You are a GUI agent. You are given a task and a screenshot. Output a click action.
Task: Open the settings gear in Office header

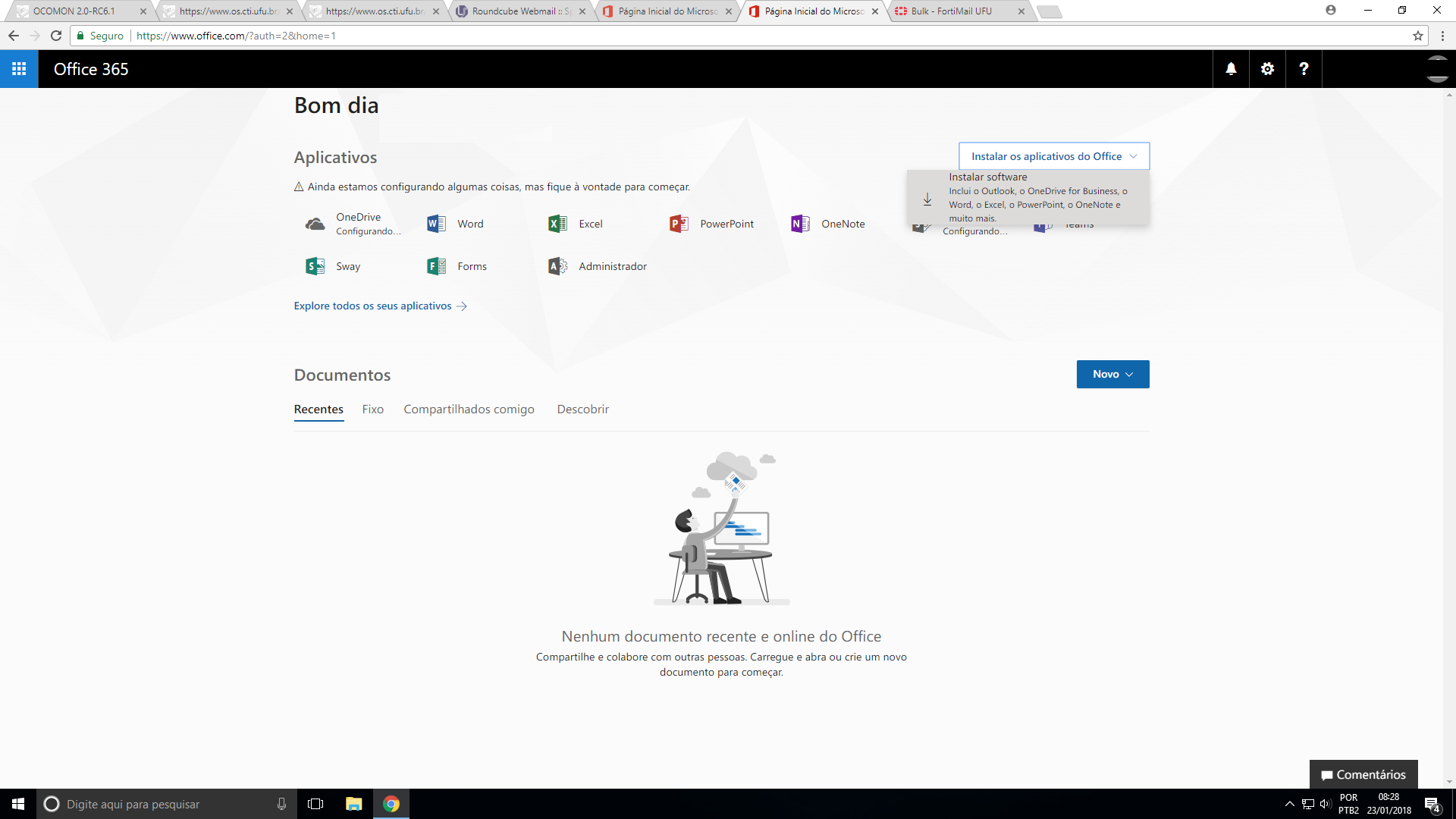coord(1267,69)
